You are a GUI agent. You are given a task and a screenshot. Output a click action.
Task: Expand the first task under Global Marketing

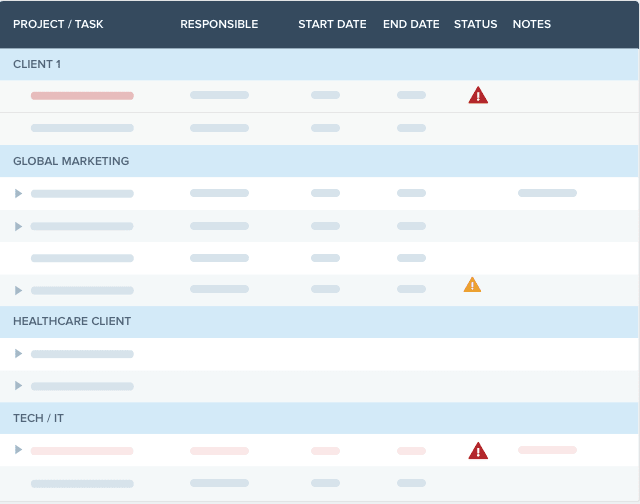pyautogui.click(x=19, y=193)
